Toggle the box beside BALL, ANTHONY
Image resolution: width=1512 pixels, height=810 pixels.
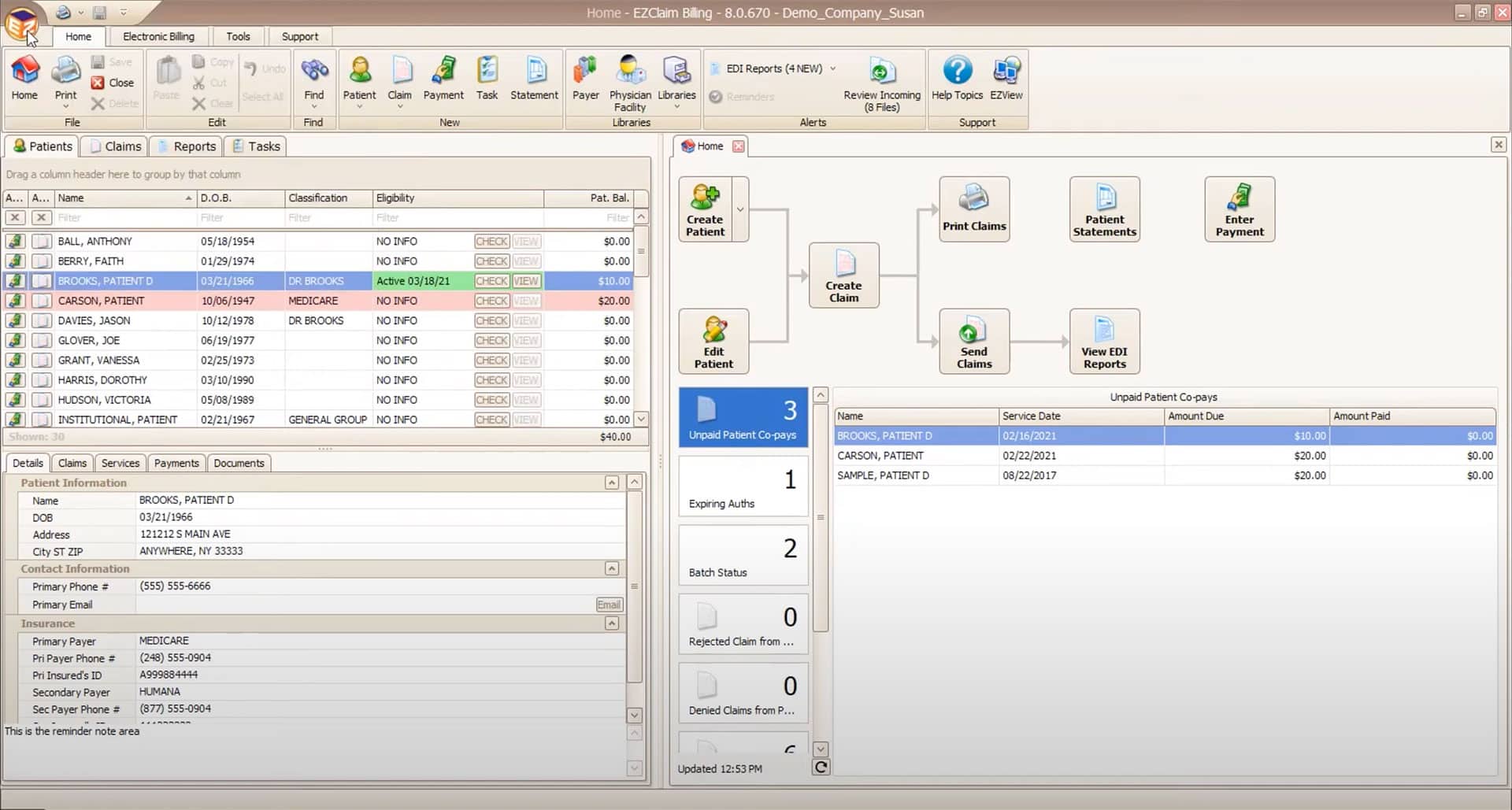(42, 241)
